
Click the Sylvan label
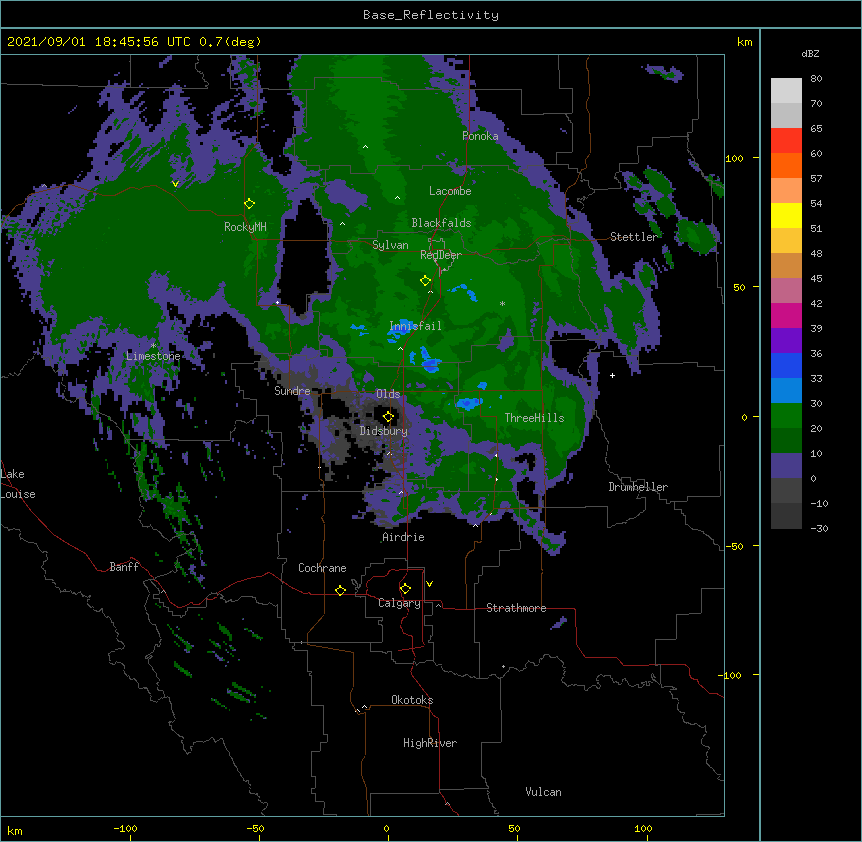tap(390, 245)
